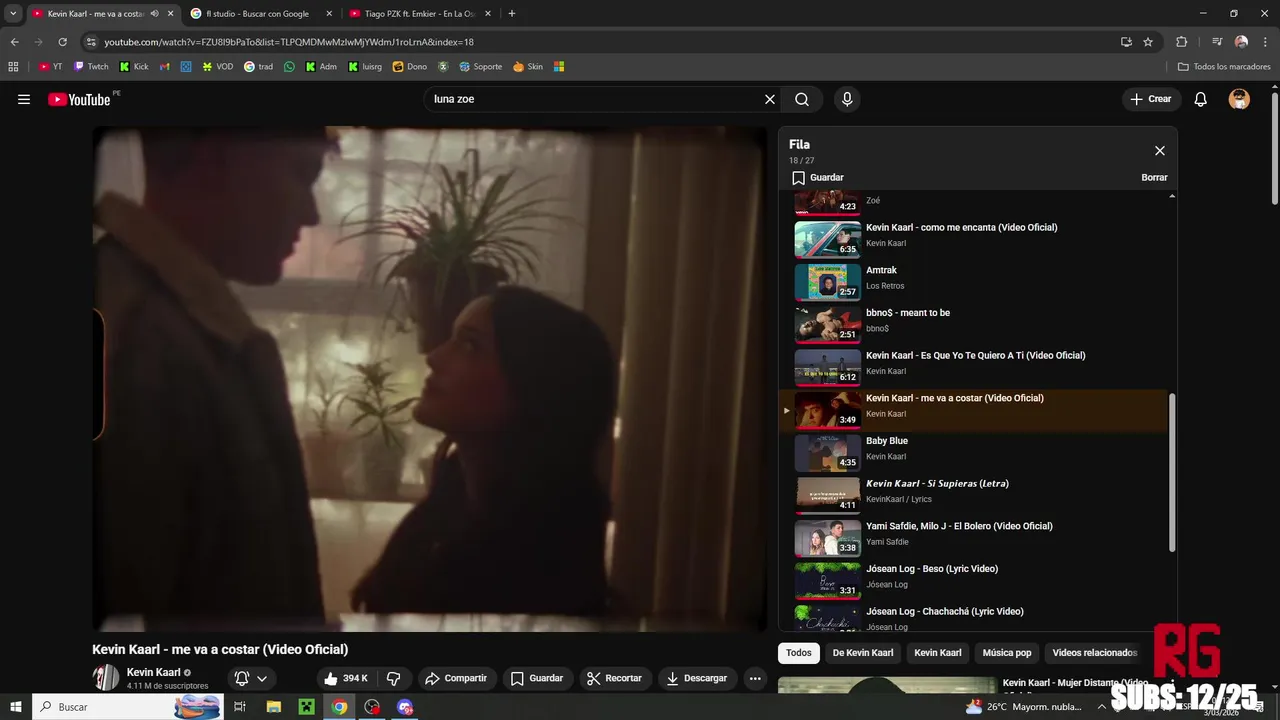
Task: Switch to the Tiago PZK ft. Emkier tab
Action: pyautogui.click(x=421, y=14)
